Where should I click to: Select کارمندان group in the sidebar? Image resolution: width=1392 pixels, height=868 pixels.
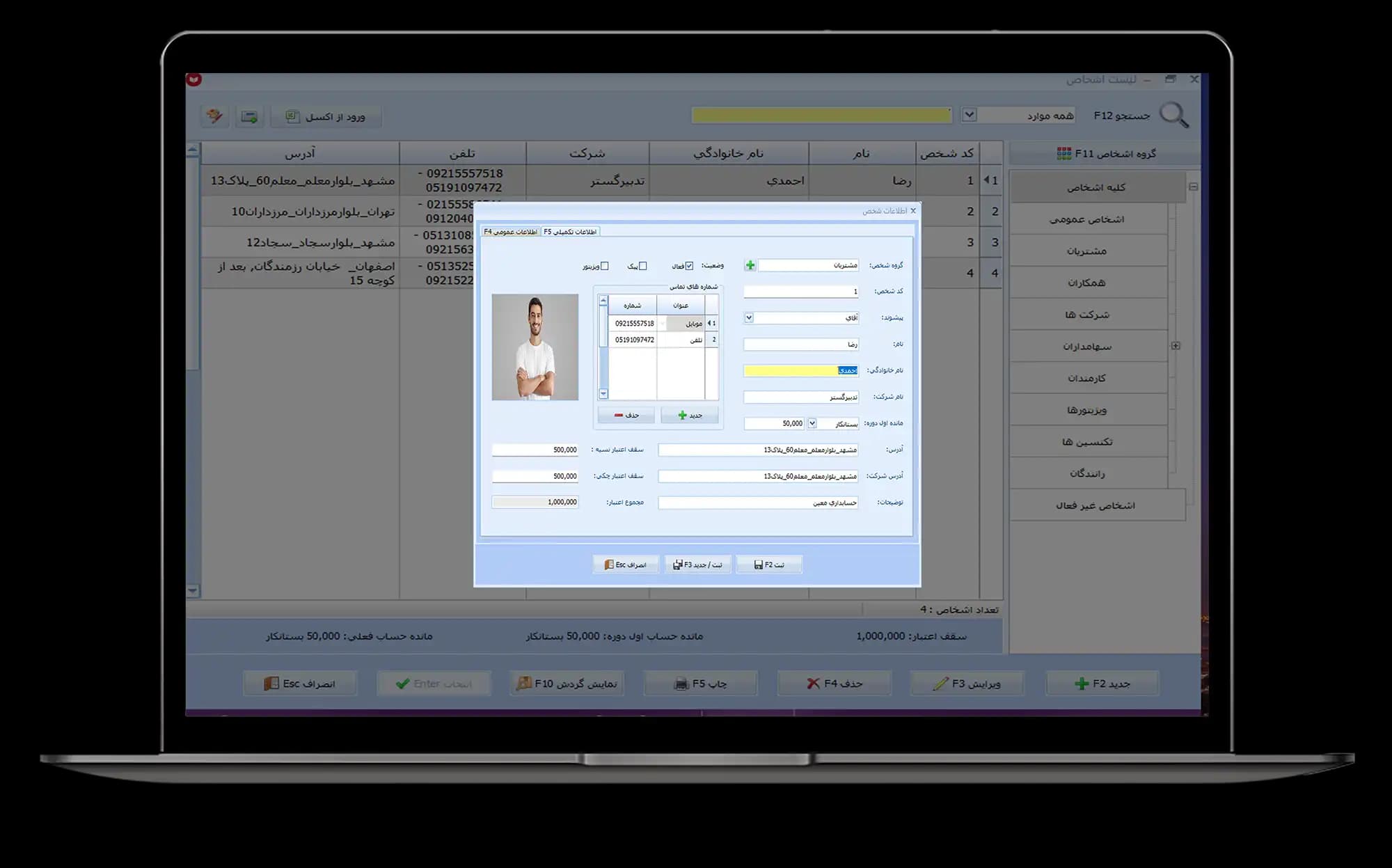tap(1088, 378)
